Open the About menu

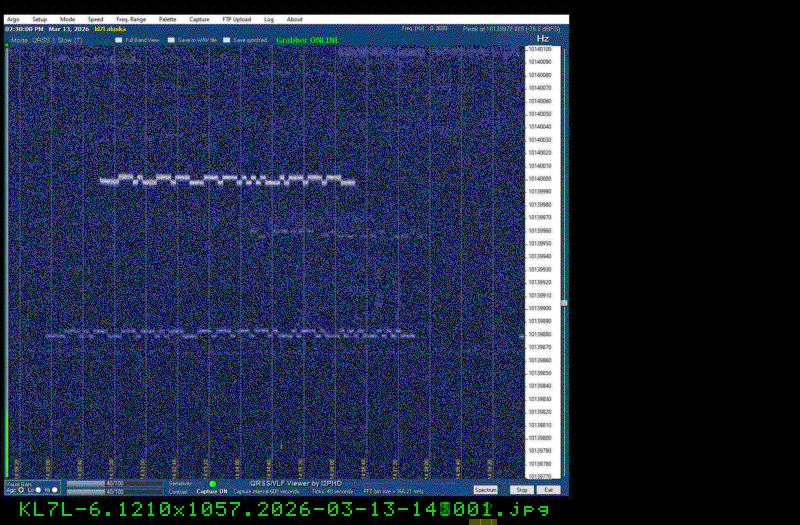tap(295, 19)
